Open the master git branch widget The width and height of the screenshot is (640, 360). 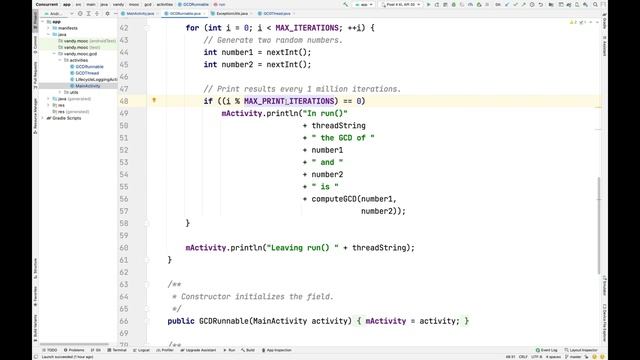tap(573, 357)
